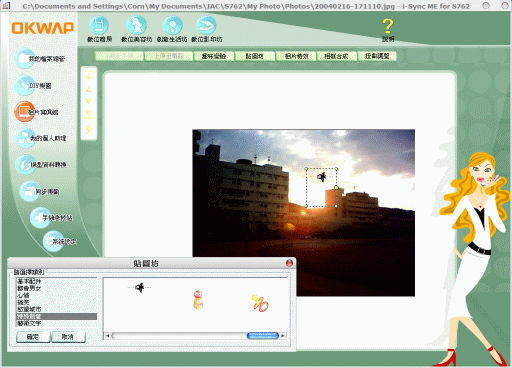Open the scanner-icon 數位影印坊 module
The height and width of the screenshot is (368, 512).
point(206,26)
